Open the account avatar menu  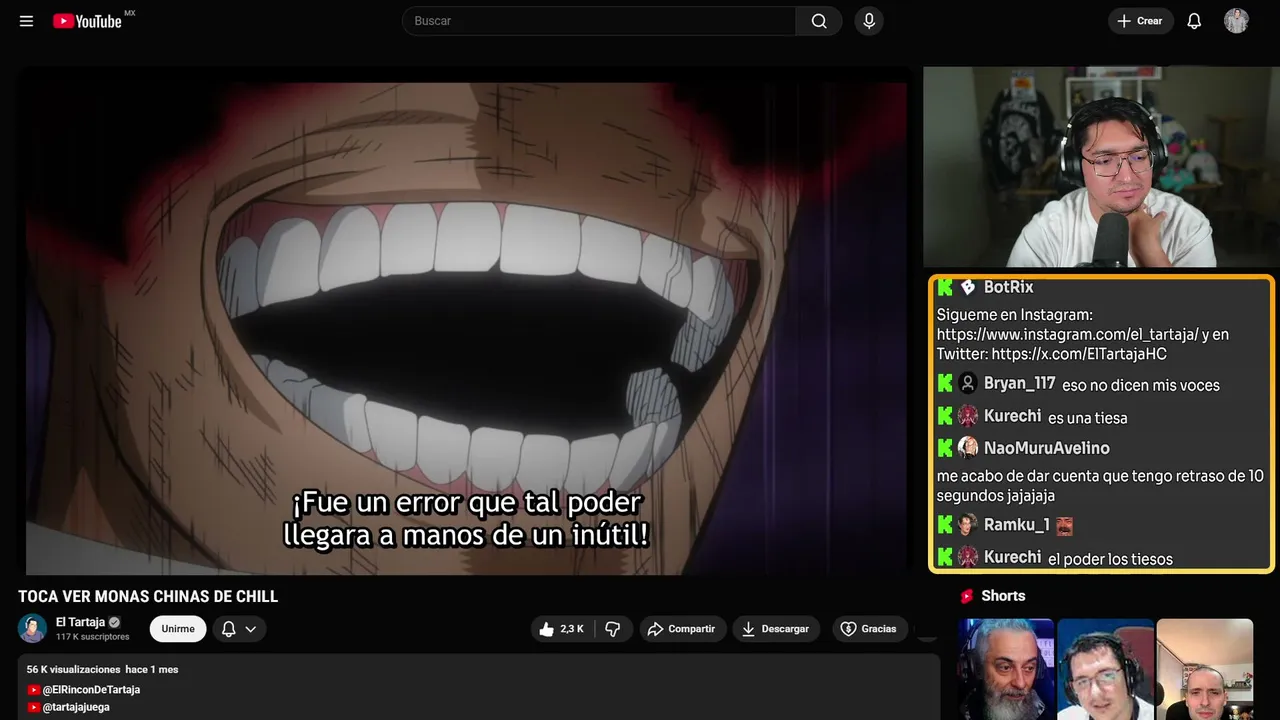pyautogui.click(x=1236, y=21)
